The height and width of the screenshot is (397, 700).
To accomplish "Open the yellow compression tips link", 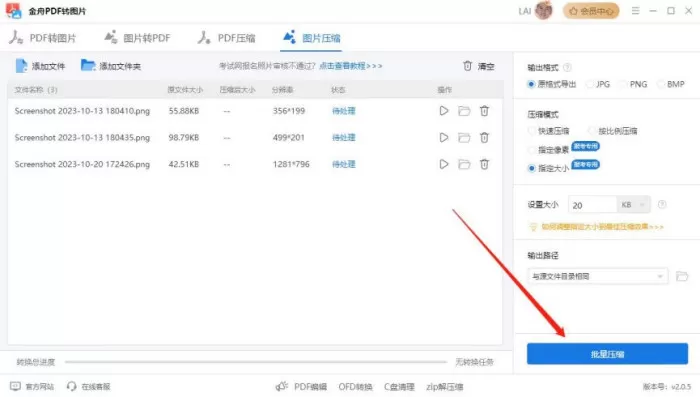I will [596, 227].
